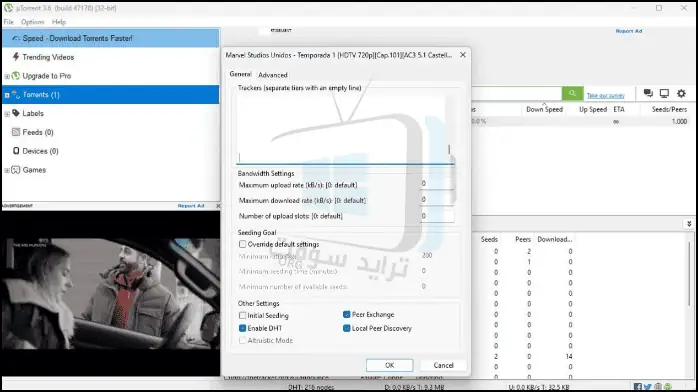Open the Take our survey link

point(605,95)
